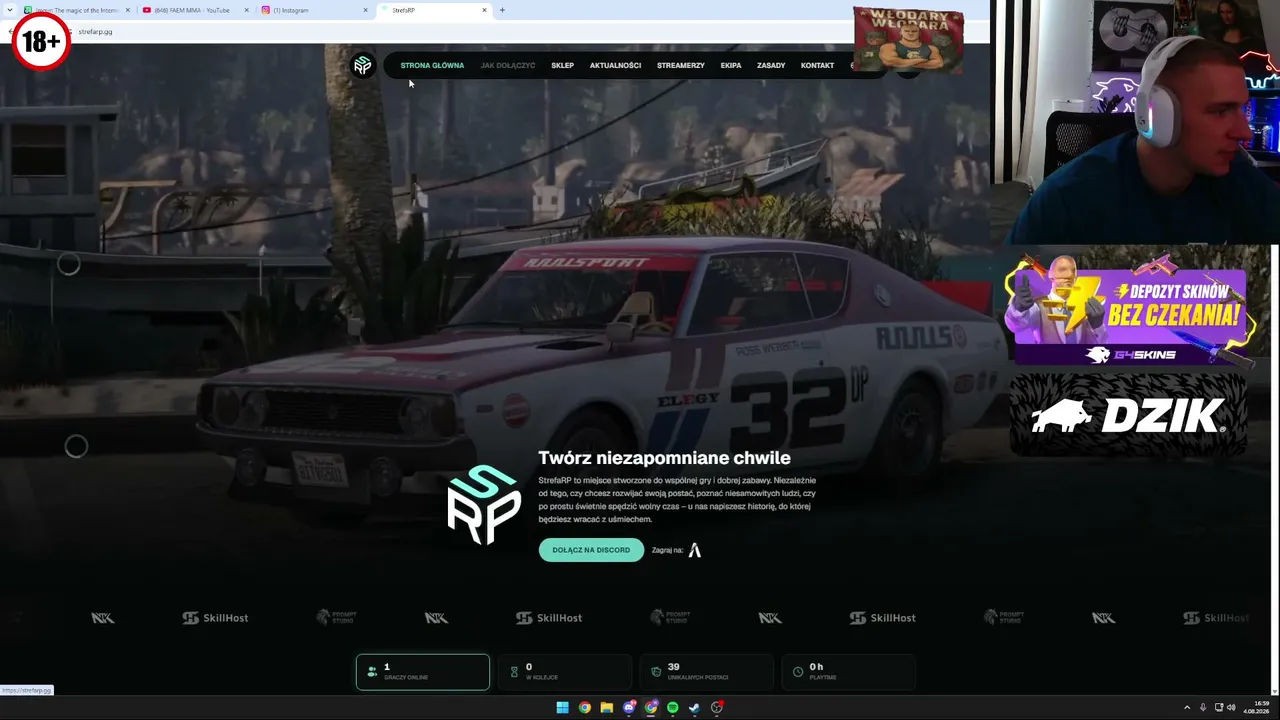Click the first SkillHost sponsor logo
1280x720 pixels.
[x=215, y=618]
